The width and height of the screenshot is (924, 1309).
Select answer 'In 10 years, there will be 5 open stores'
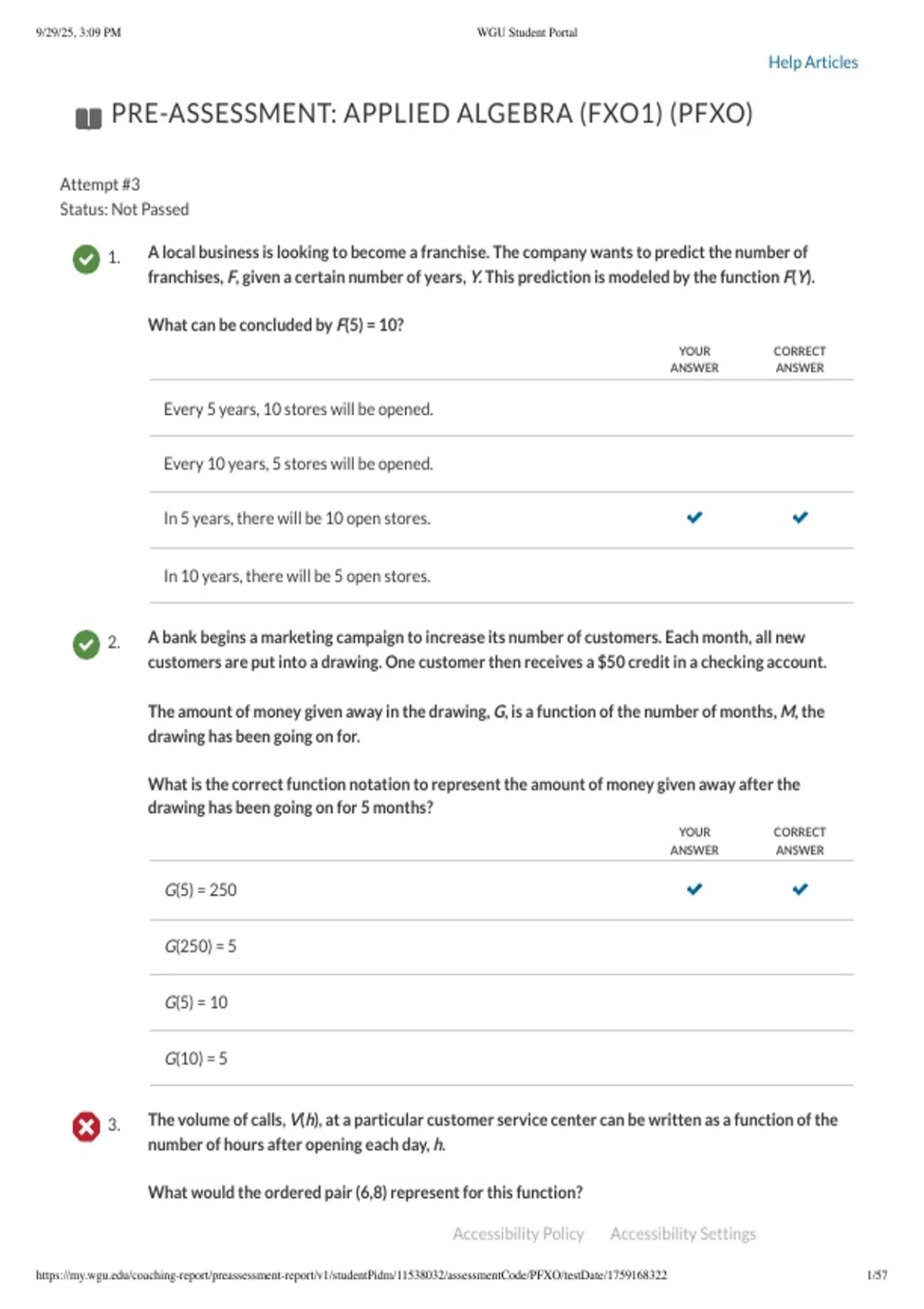[501, 576]
